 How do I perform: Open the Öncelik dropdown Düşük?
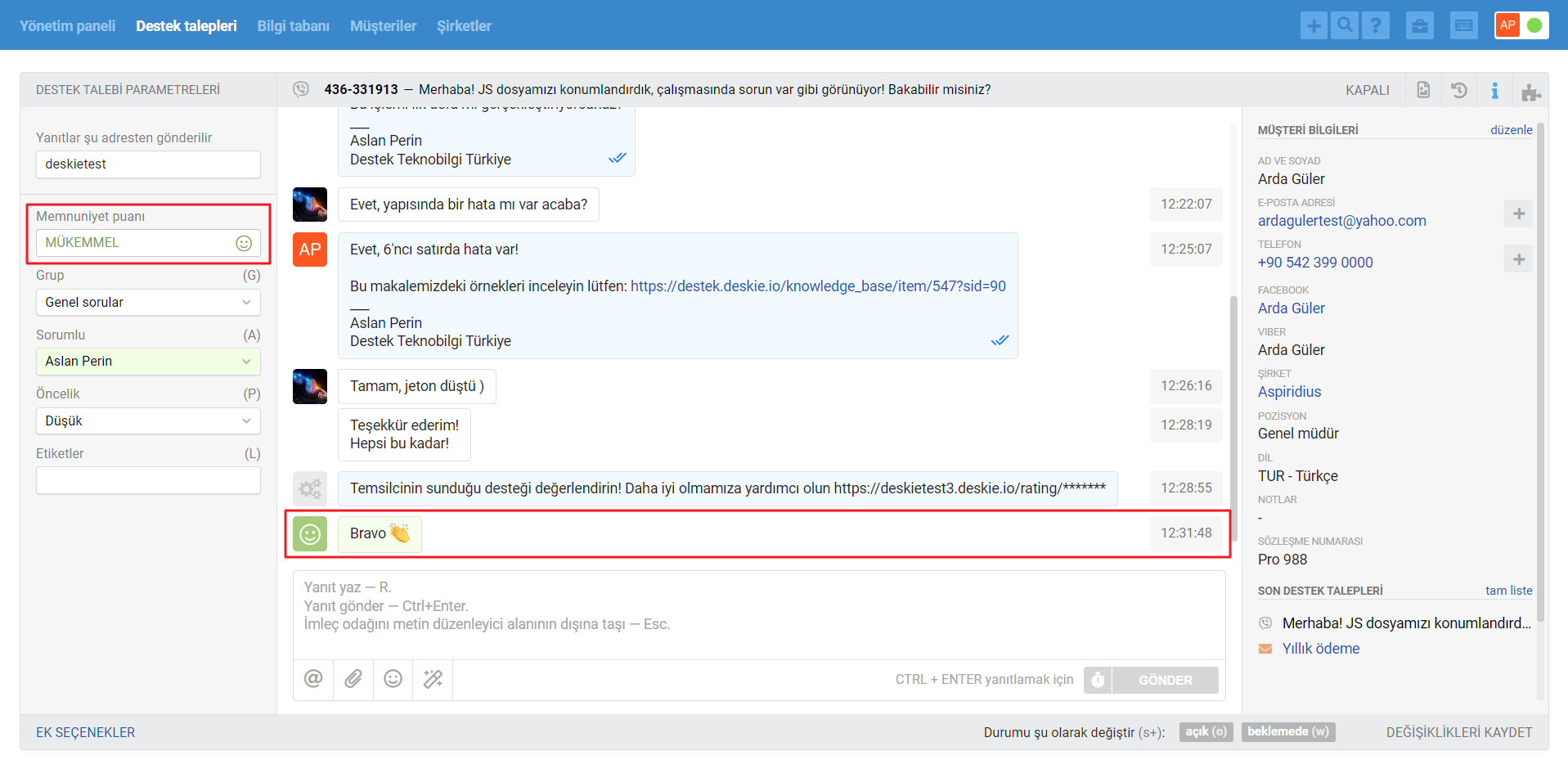coord(148,420)
